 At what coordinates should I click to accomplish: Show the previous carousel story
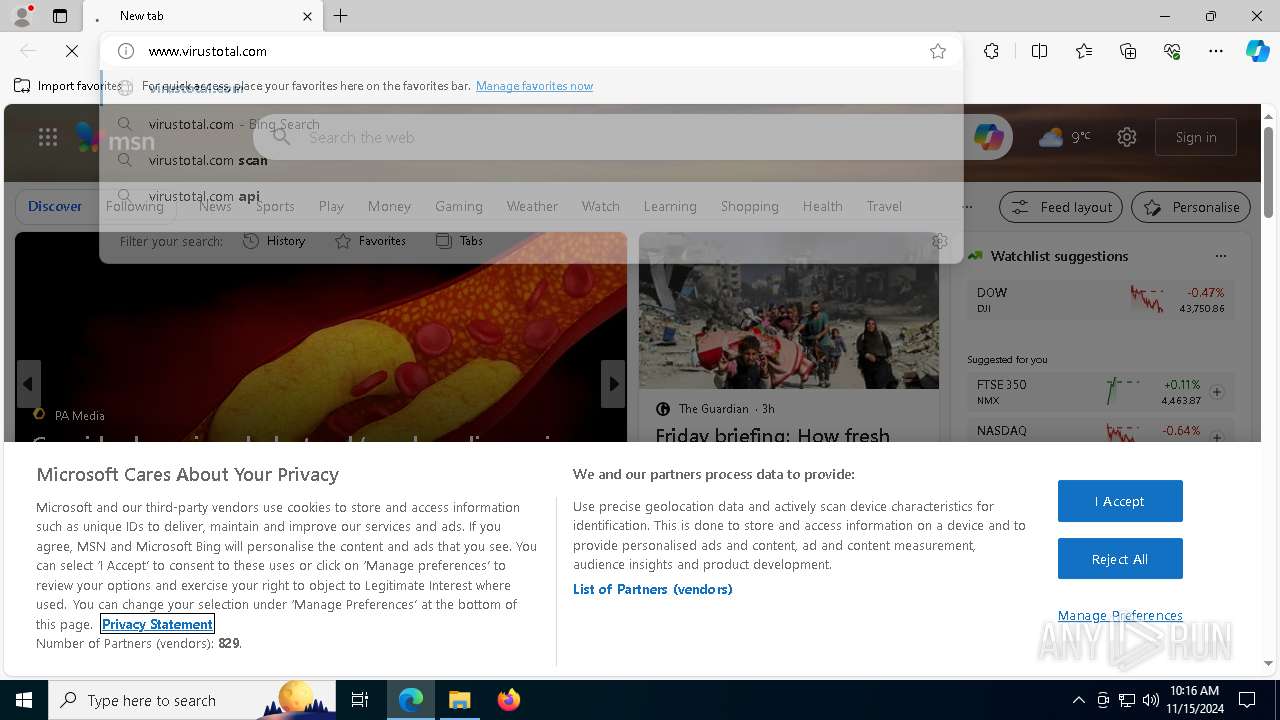pyautogui.click(x=28, y=384)
